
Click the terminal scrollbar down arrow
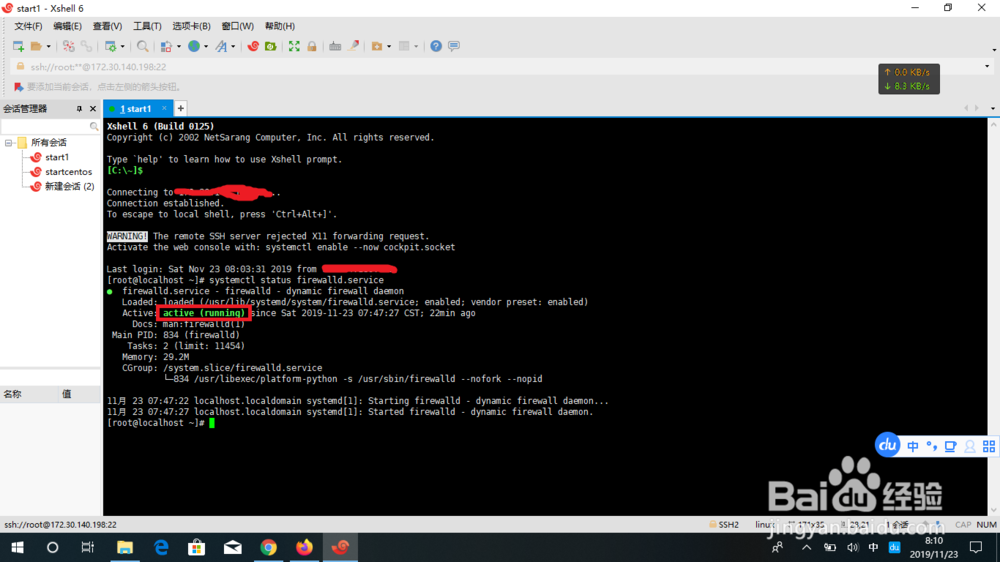(993, 510)
